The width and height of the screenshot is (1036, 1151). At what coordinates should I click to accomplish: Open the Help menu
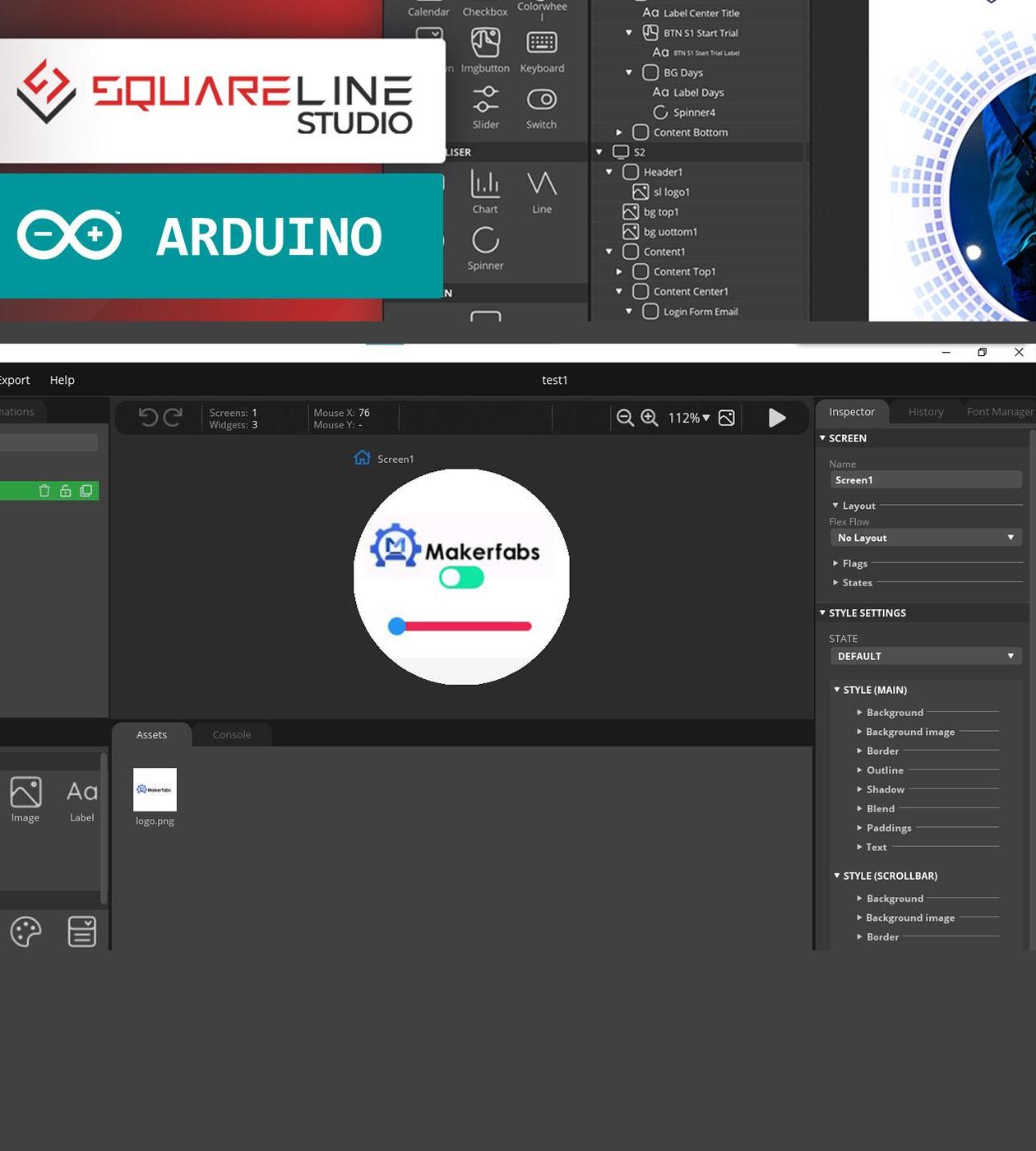(x=62, y=380)
